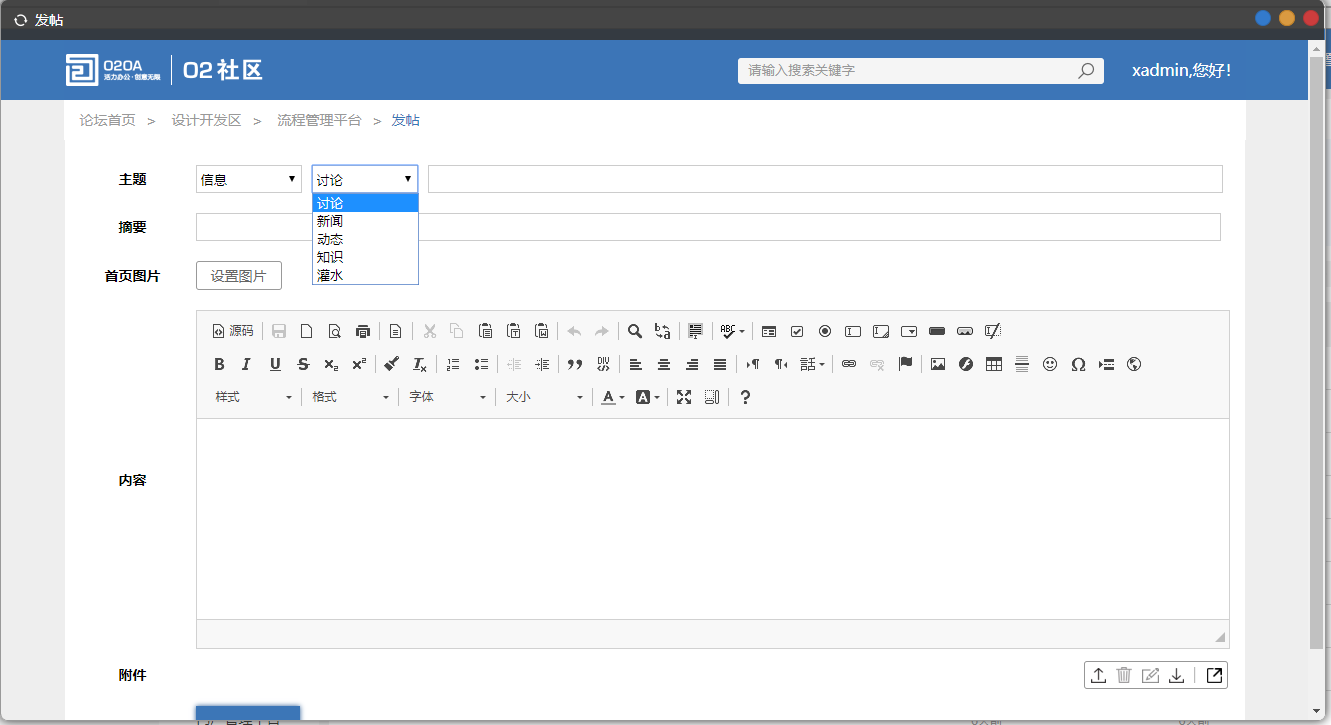1331x725 pixels.
Task: Toggle bold formatting
Action: tap(220, 364)
